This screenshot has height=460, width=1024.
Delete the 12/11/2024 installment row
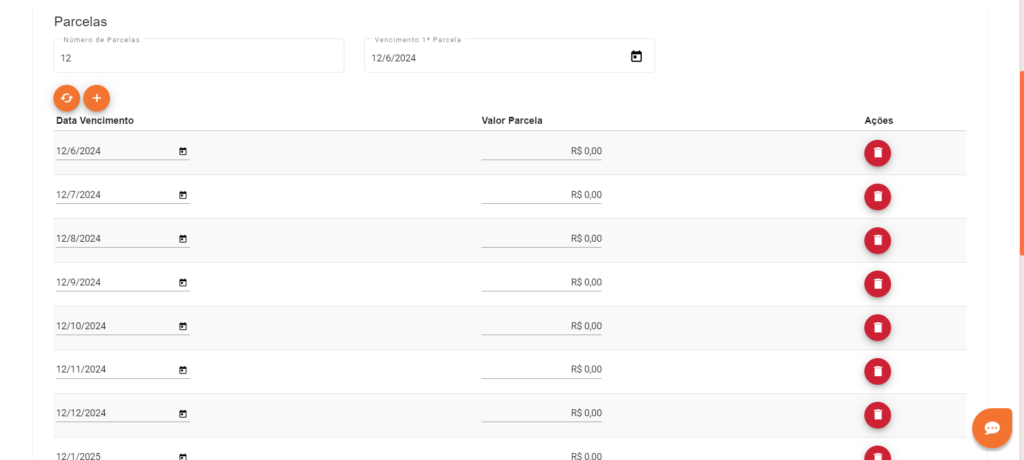tap(877, 371)
